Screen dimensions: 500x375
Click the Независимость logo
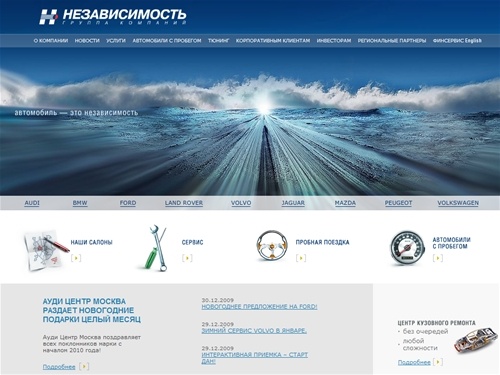click(113, 16)
